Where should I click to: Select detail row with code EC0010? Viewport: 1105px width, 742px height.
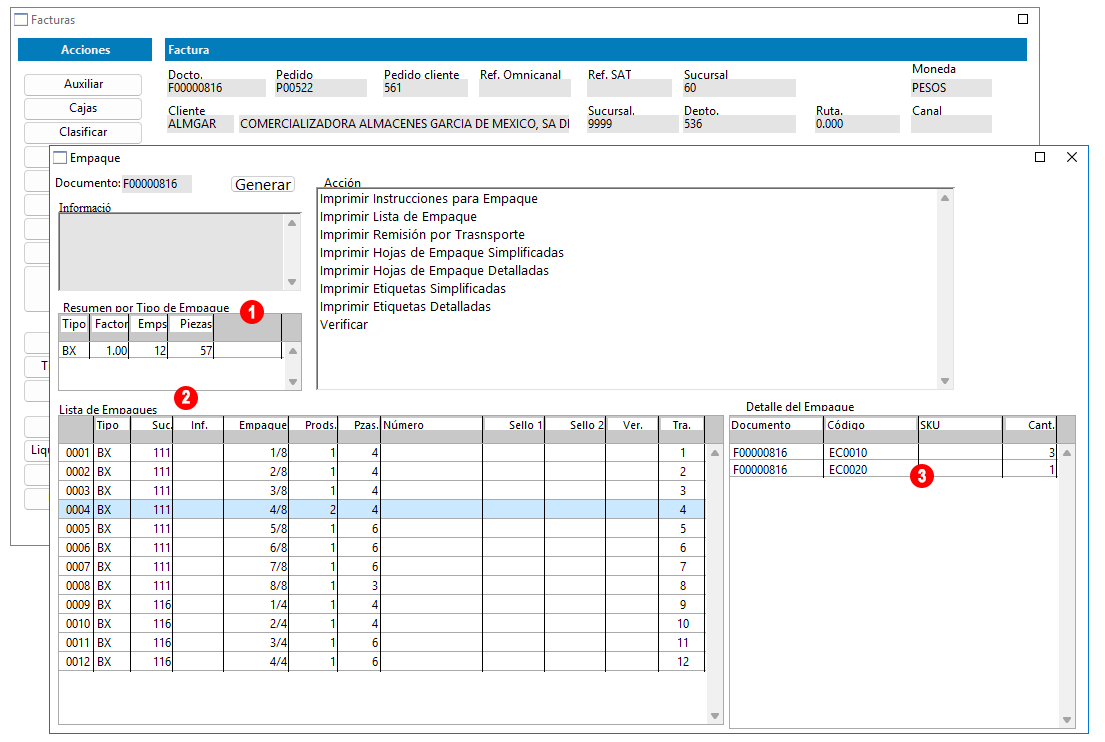point(893,452)
